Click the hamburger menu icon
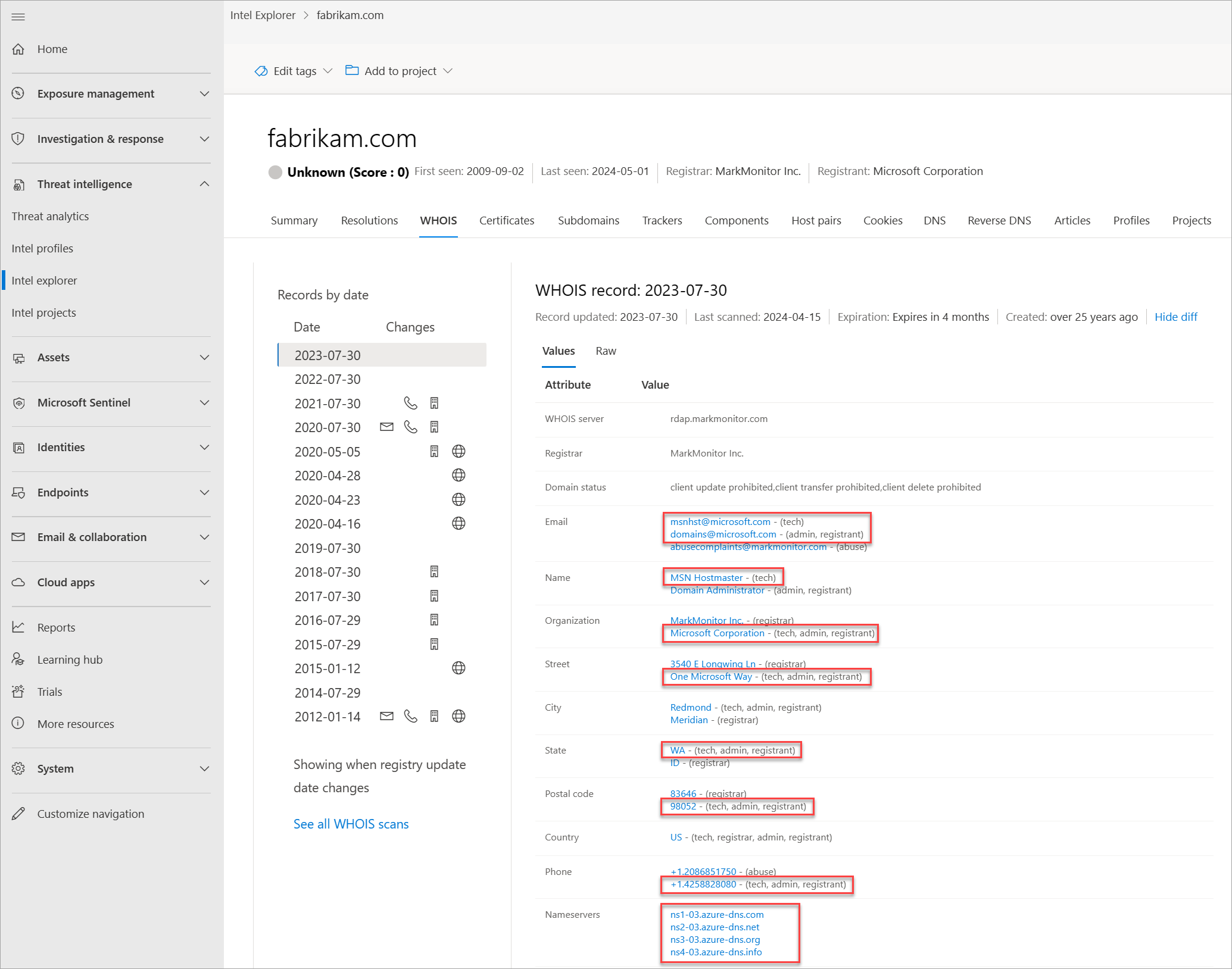The height and width of the screenshot is (969, 1232). tap(18, 17)
